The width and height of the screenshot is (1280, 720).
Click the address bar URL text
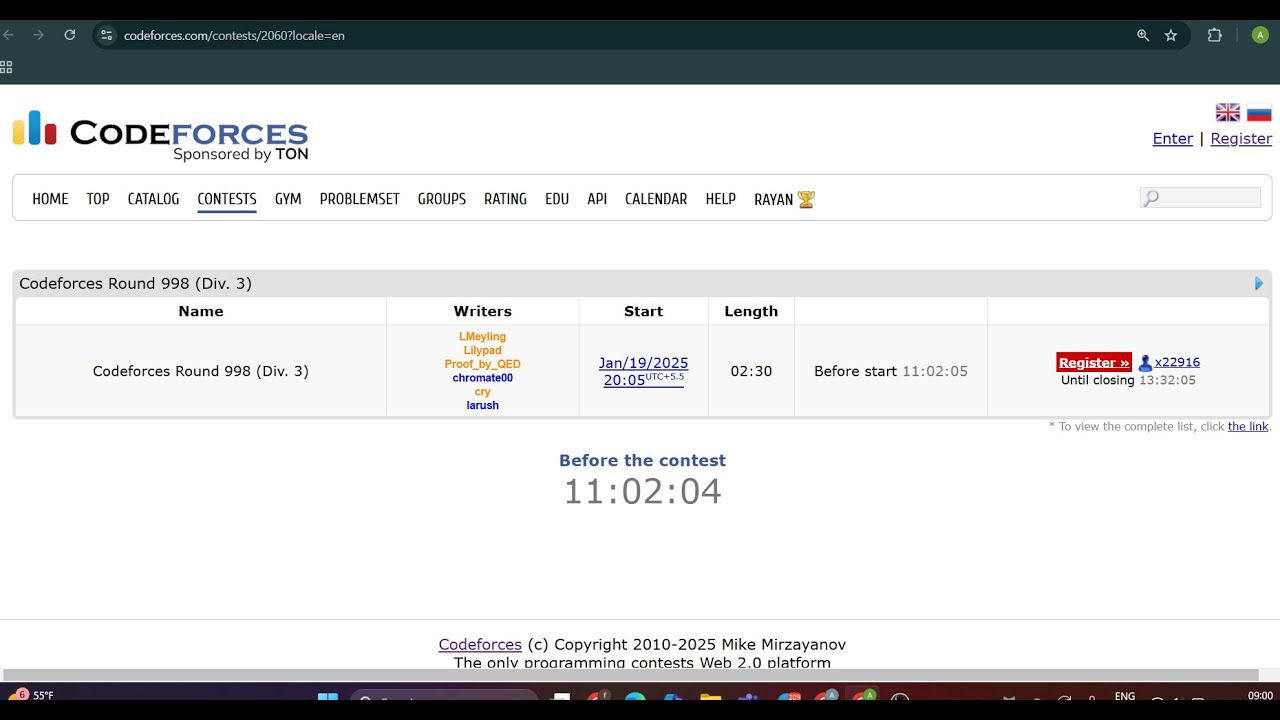click(234, 35)
